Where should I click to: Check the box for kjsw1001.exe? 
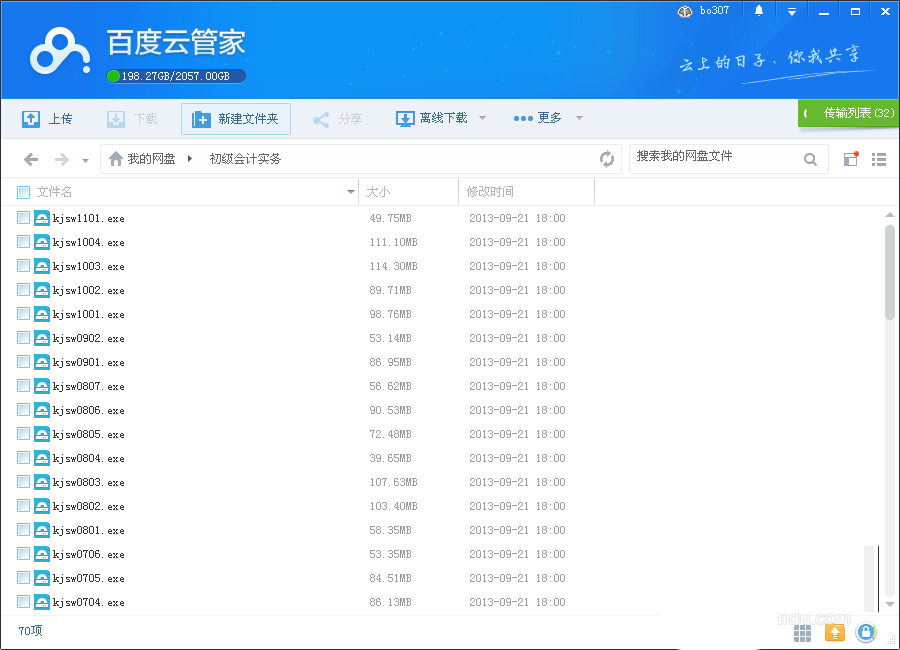coord(23,314)
